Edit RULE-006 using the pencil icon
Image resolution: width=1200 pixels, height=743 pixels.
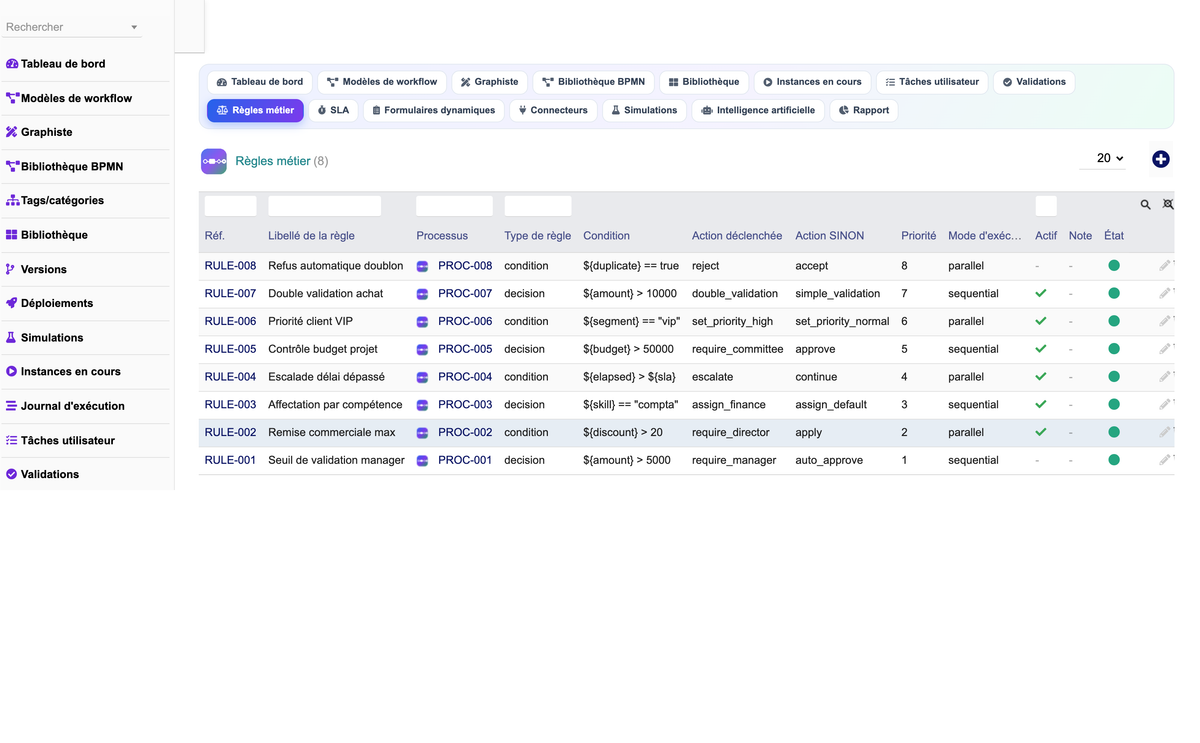point(1164,322)
